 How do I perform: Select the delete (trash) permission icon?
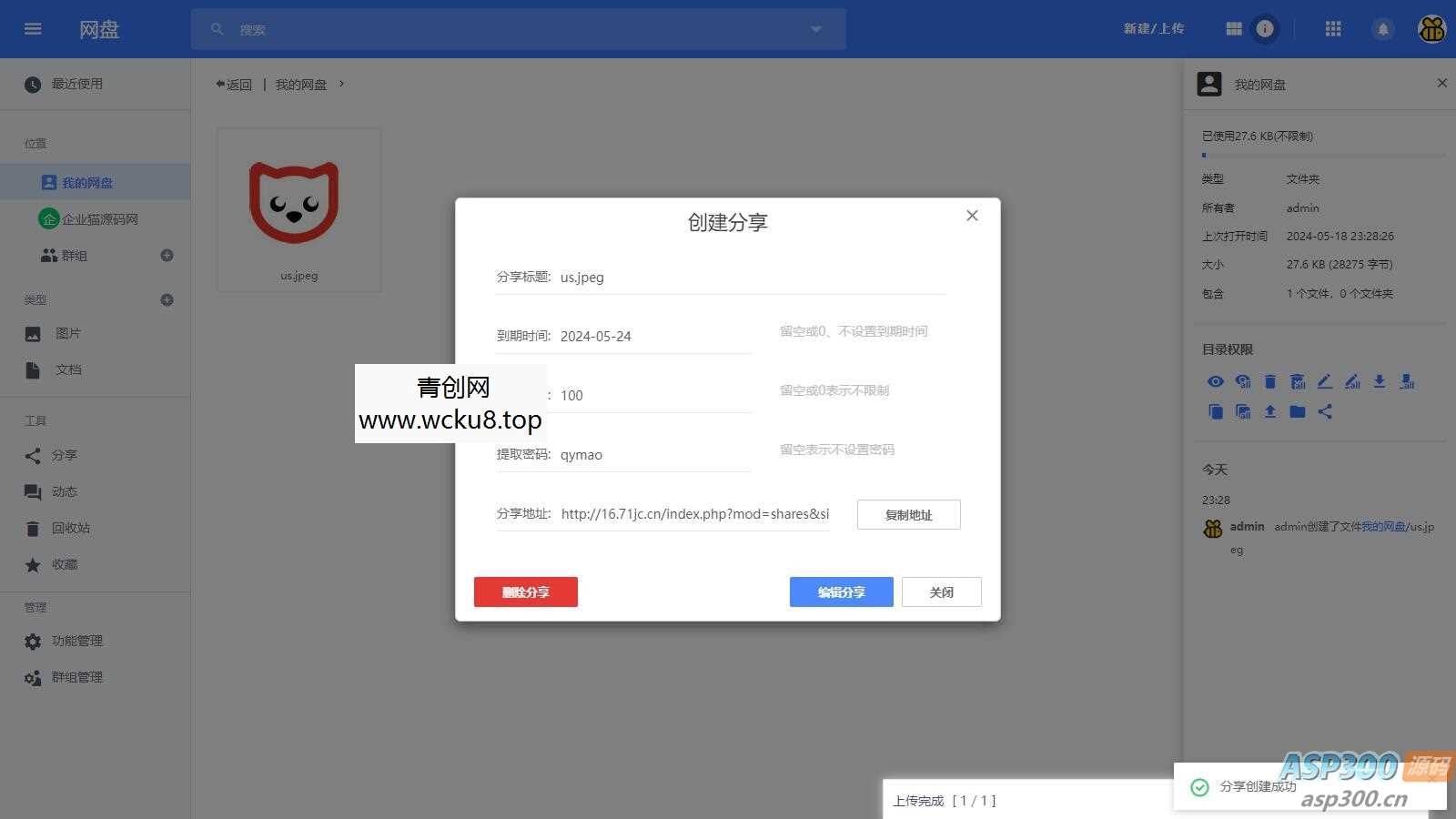[x=1270, y=381]
